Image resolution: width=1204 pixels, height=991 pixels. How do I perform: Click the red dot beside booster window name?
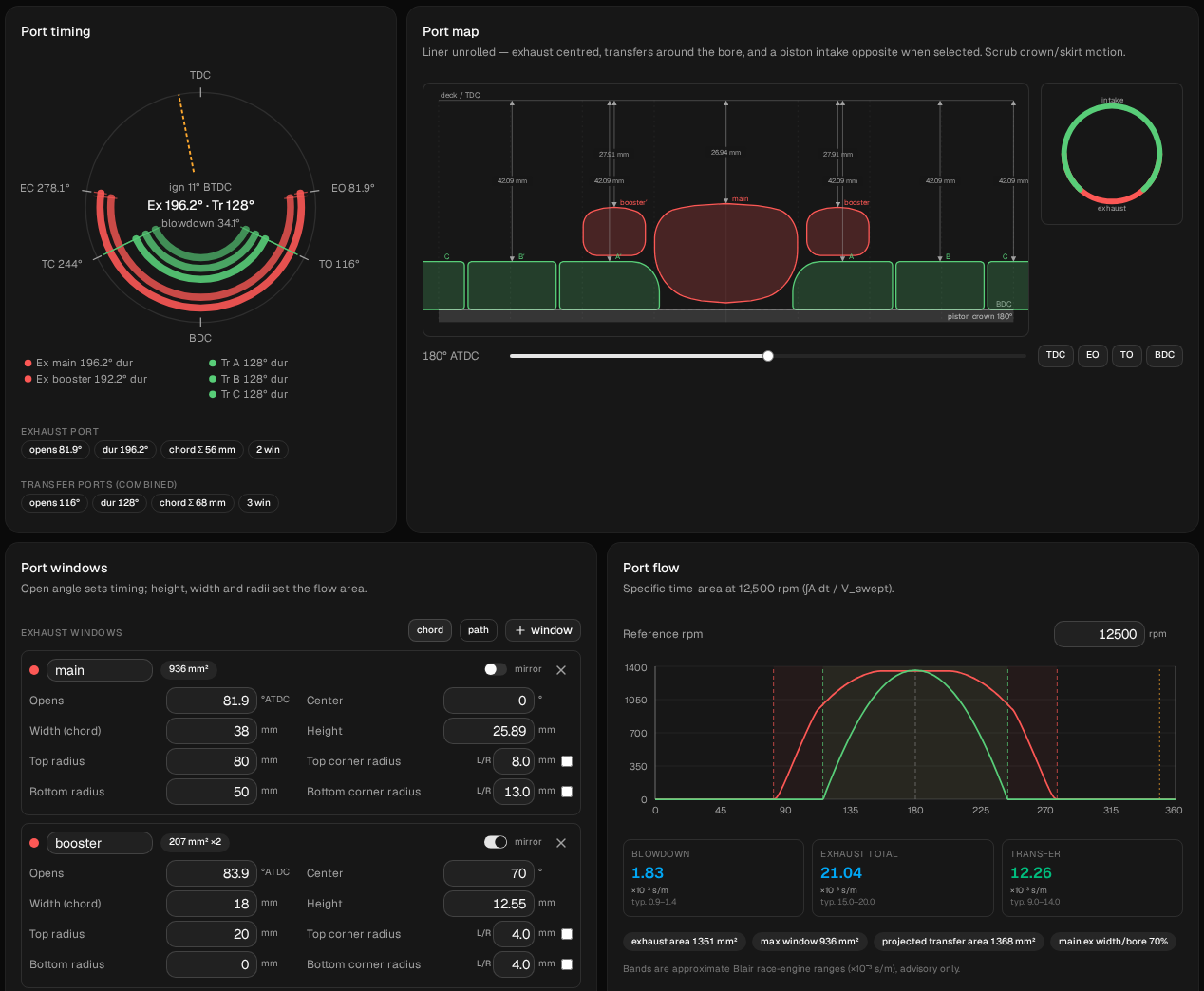(x=34, y=843)
